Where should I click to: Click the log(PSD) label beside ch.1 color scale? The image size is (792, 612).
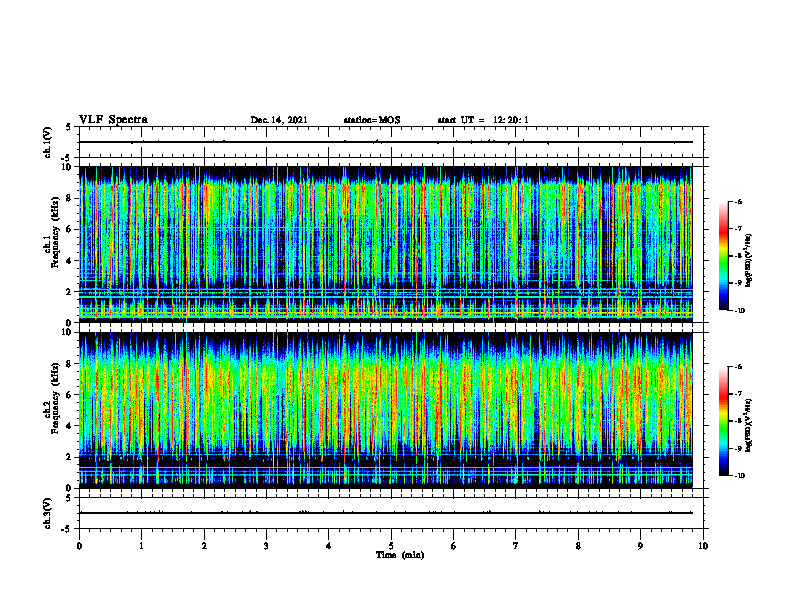tap(749, 261)
